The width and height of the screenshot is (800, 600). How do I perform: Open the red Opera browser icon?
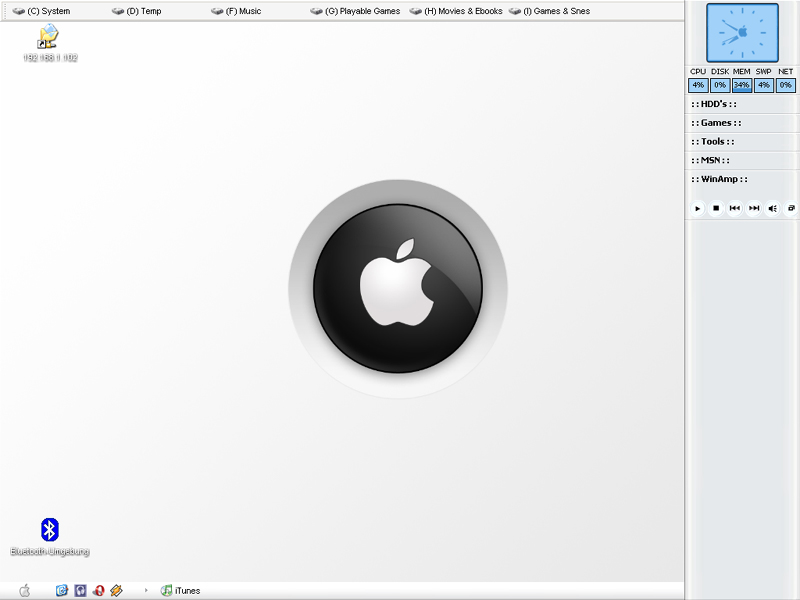click(x=98, y=590)
